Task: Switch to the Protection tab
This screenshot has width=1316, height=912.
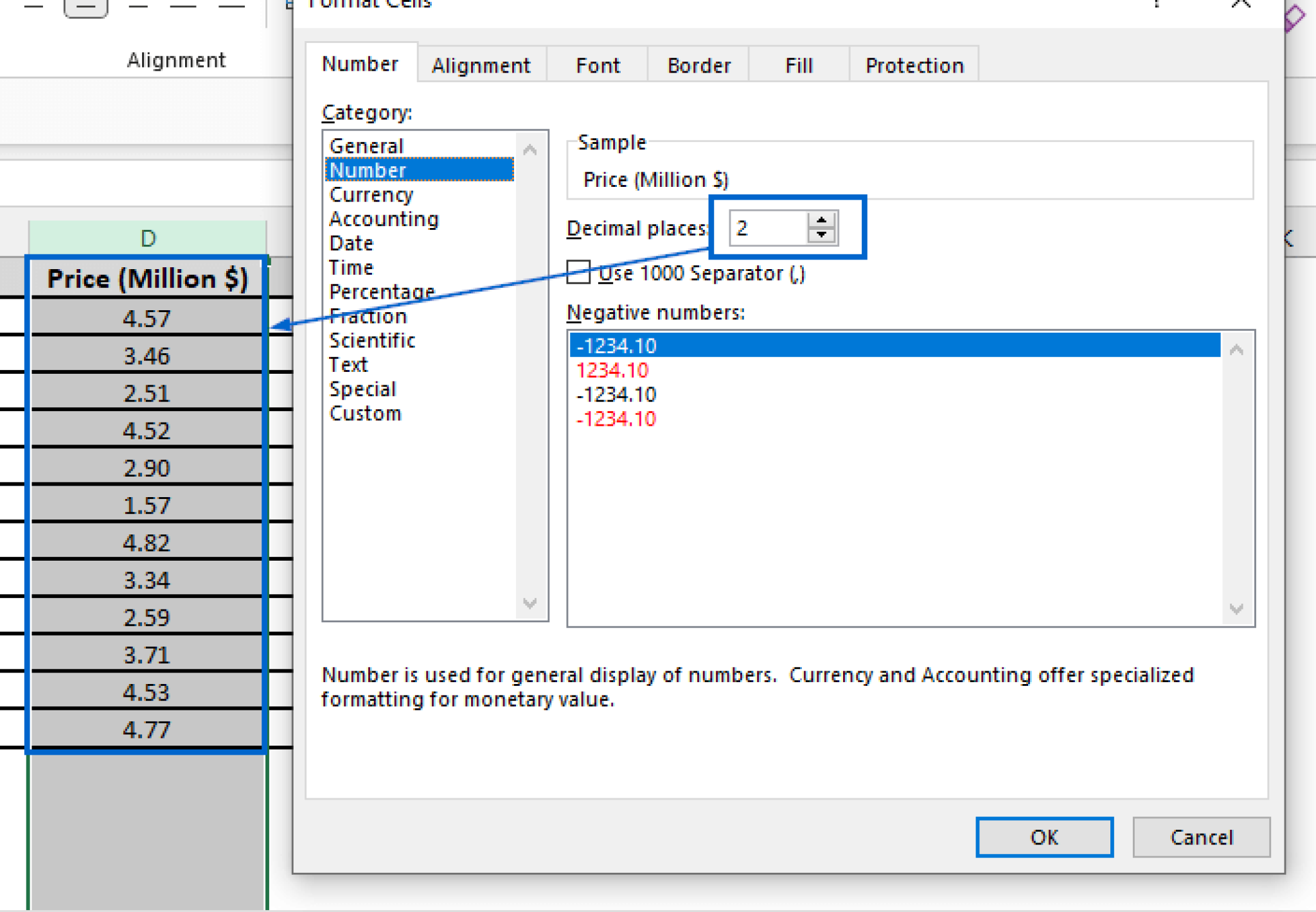Action: tap(914, 64)
